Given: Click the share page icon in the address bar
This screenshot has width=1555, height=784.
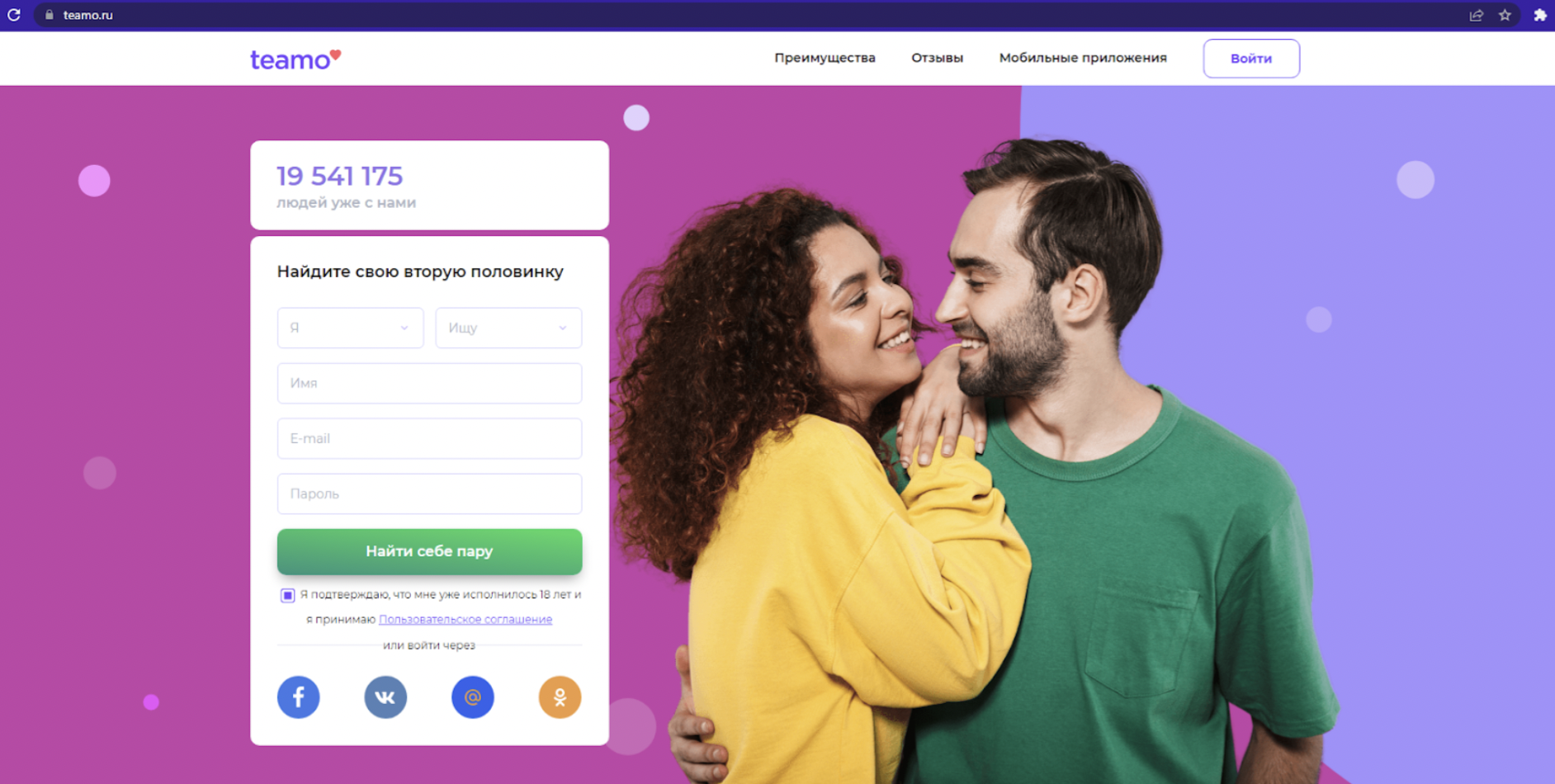Looking at the screenshot, I should click(1476, 15).
